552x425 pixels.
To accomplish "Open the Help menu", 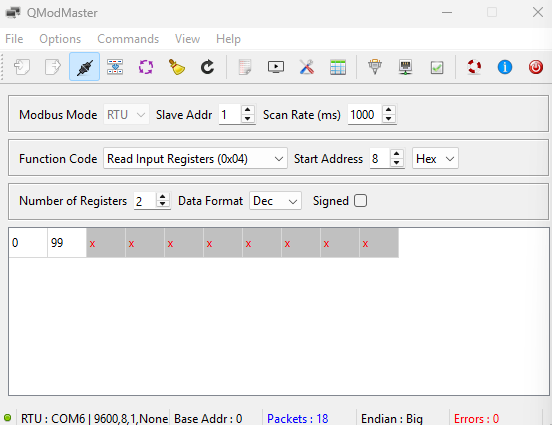I will [228, 39].
